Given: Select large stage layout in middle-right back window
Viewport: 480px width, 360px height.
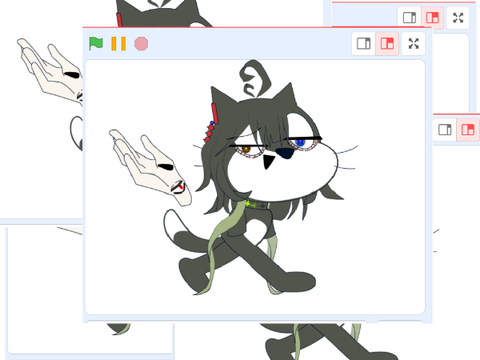Looking at the screenshot, I should [468, 130].
